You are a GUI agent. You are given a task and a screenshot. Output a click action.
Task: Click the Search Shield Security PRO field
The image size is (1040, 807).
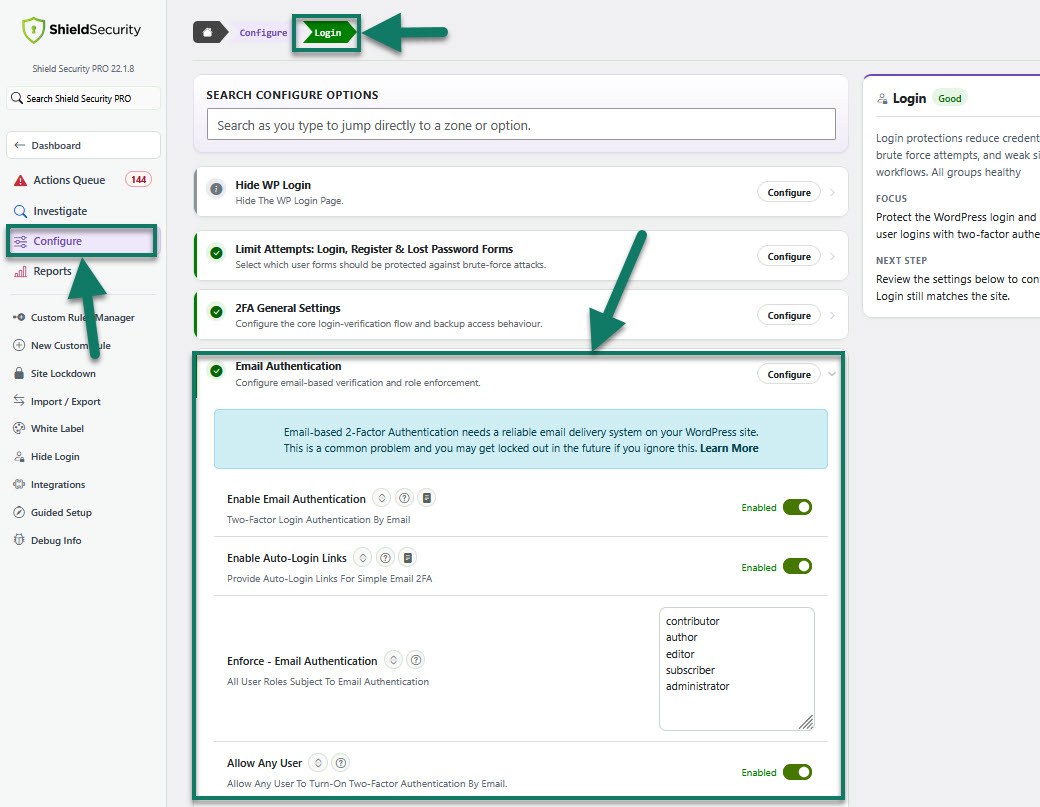84,98
